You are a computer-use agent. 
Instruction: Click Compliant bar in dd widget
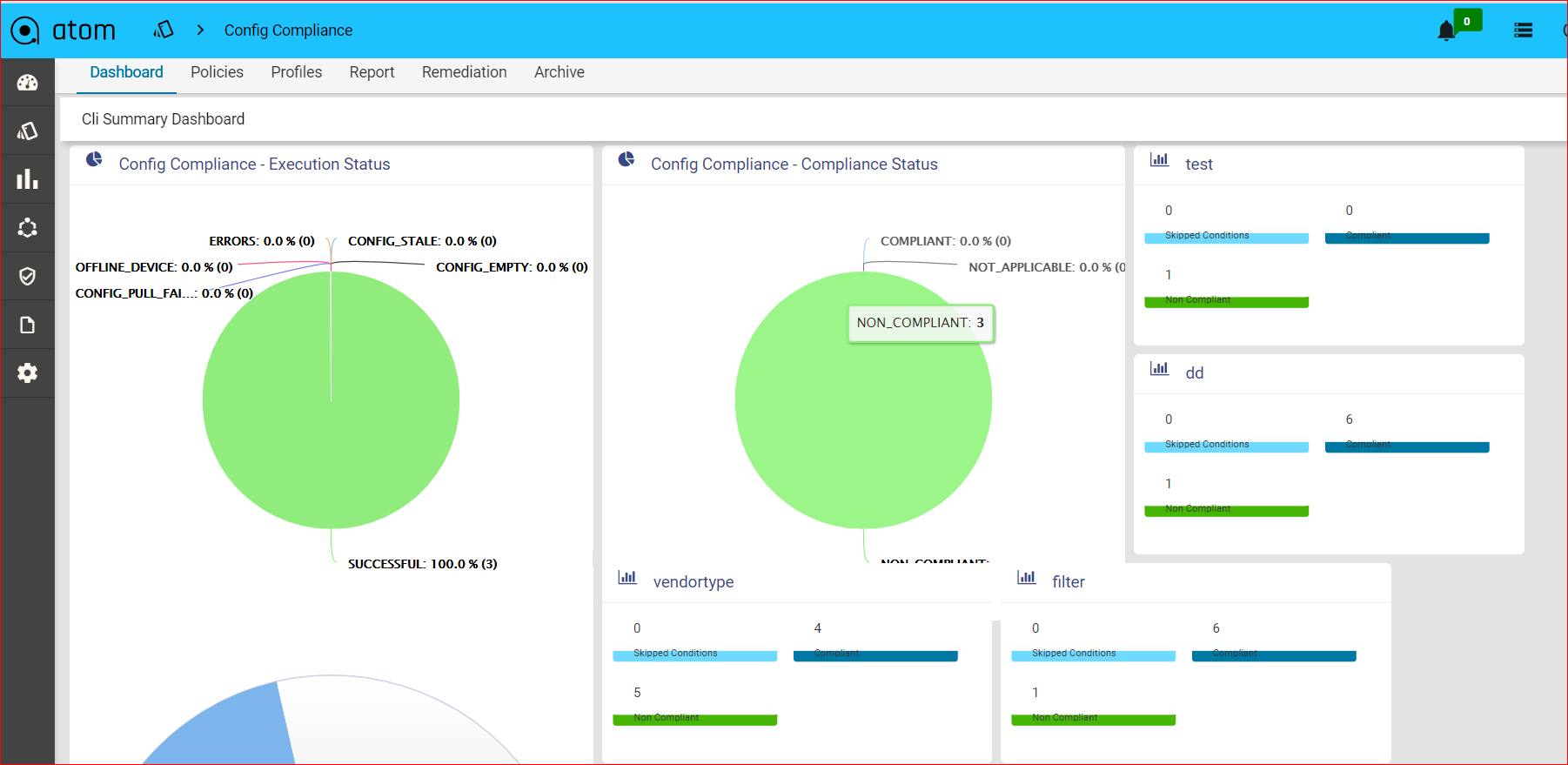1407,446
